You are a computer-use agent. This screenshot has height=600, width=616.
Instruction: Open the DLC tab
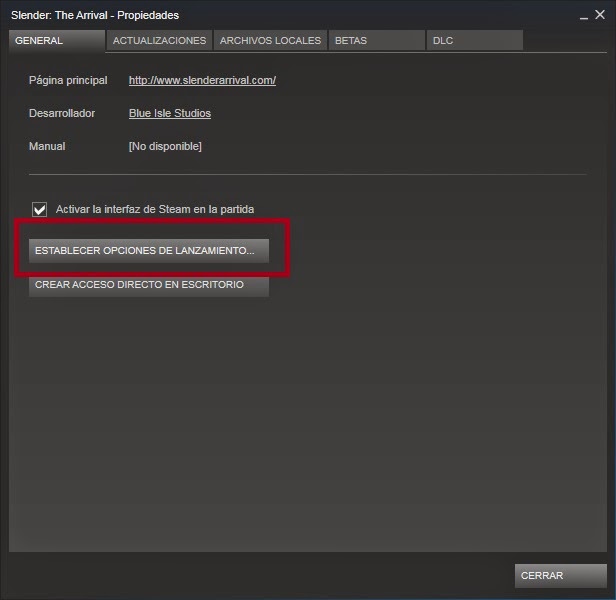click(475, 40)
